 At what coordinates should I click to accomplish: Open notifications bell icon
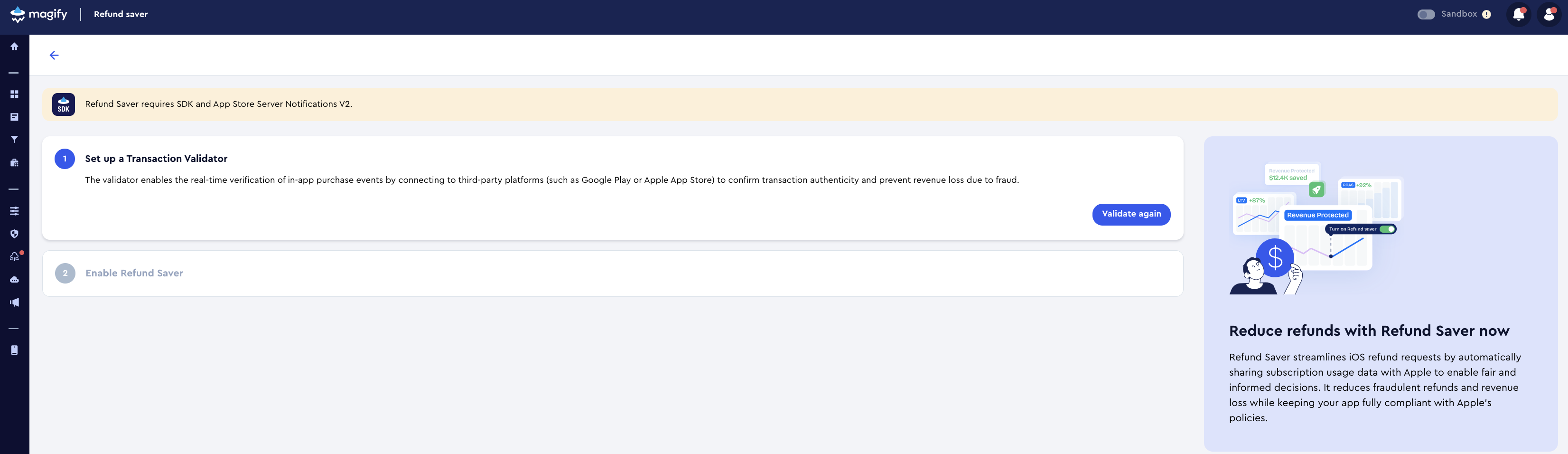[x=1519, y=14]
